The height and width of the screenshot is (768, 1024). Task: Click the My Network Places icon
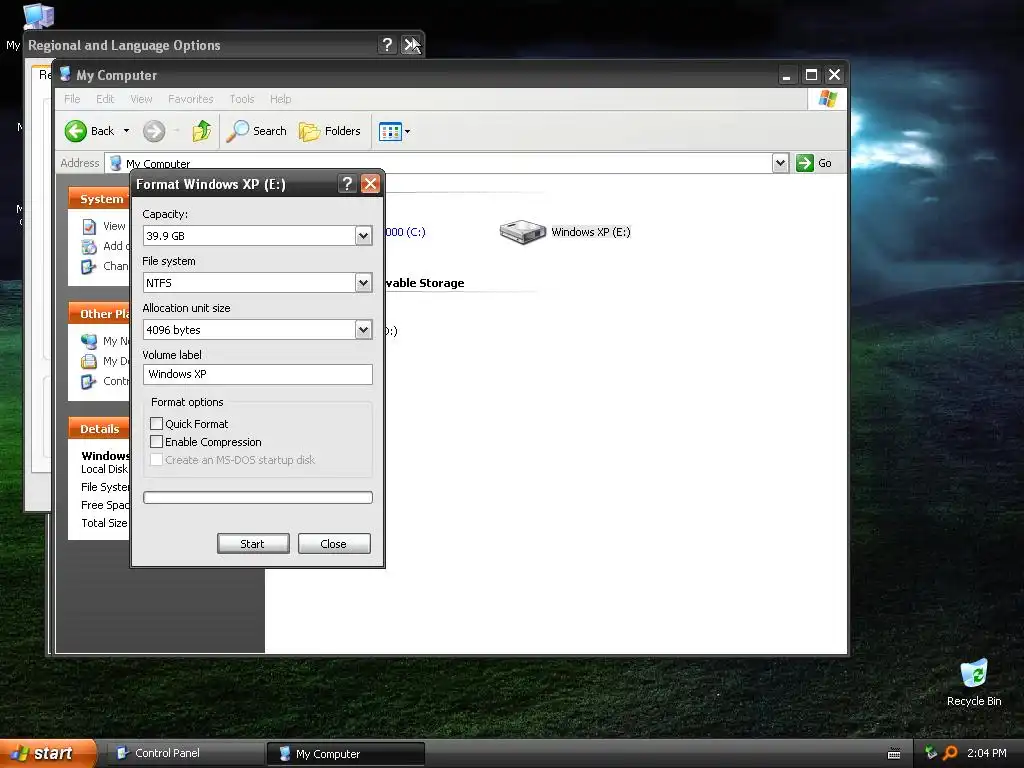pos(89,341)
